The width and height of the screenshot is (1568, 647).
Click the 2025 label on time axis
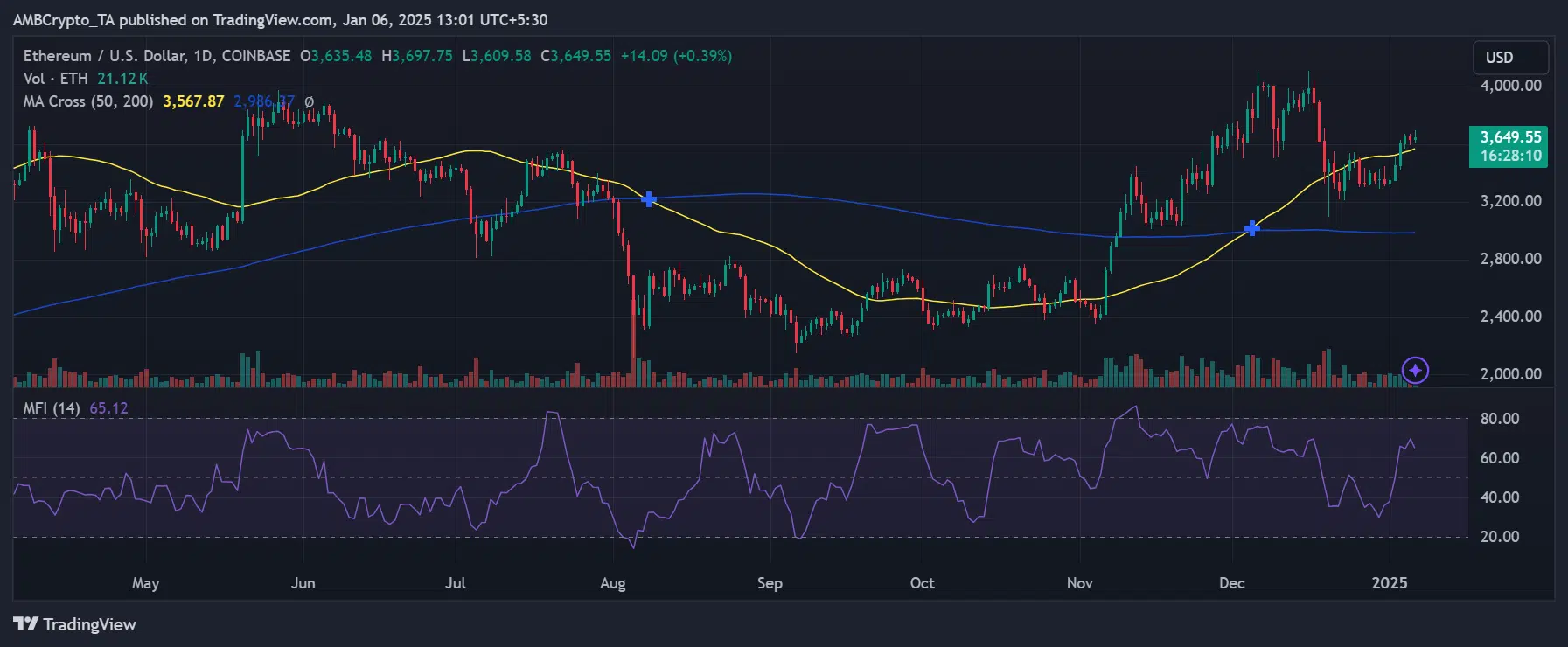coord(1390,583)
